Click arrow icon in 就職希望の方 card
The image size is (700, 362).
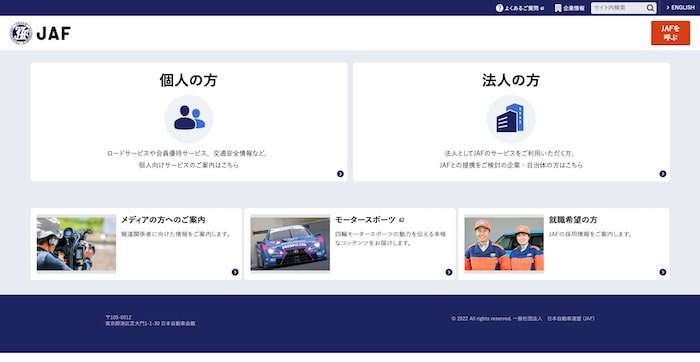662,272
